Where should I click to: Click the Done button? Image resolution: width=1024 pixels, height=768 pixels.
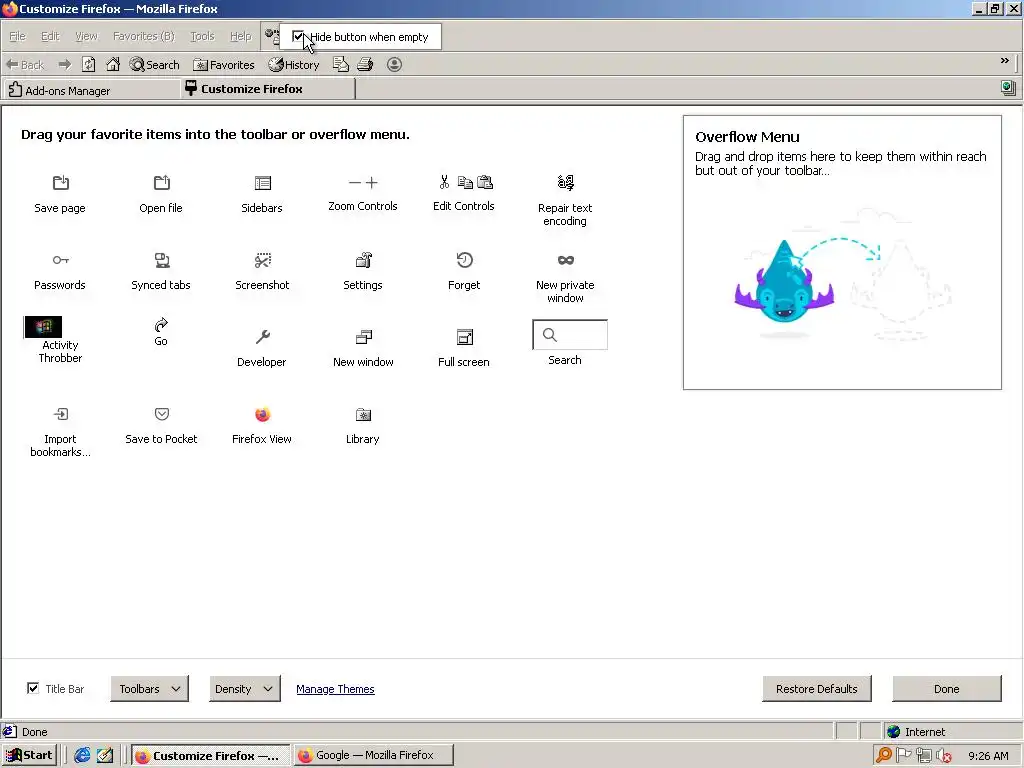946,689
